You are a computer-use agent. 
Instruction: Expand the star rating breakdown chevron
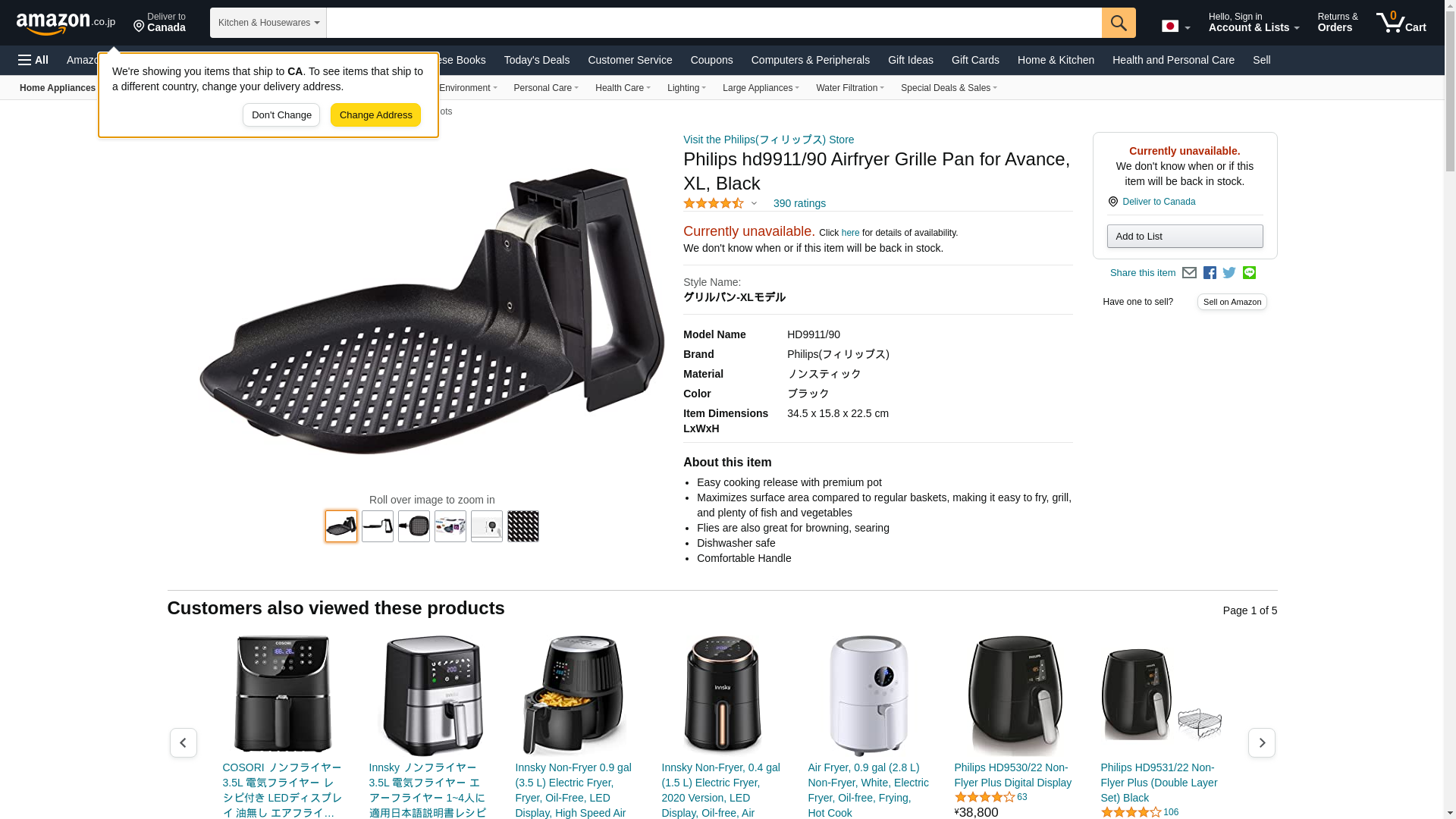click(x=754, y=203)
